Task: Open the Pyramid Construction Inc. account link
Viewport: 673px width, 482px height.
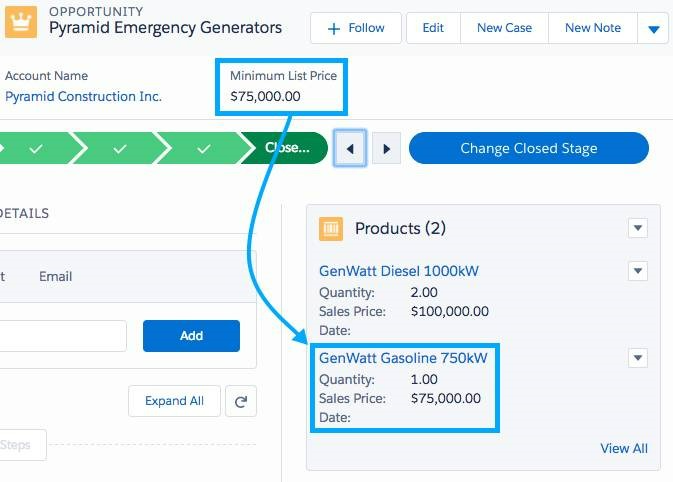Action: [83, 97]
